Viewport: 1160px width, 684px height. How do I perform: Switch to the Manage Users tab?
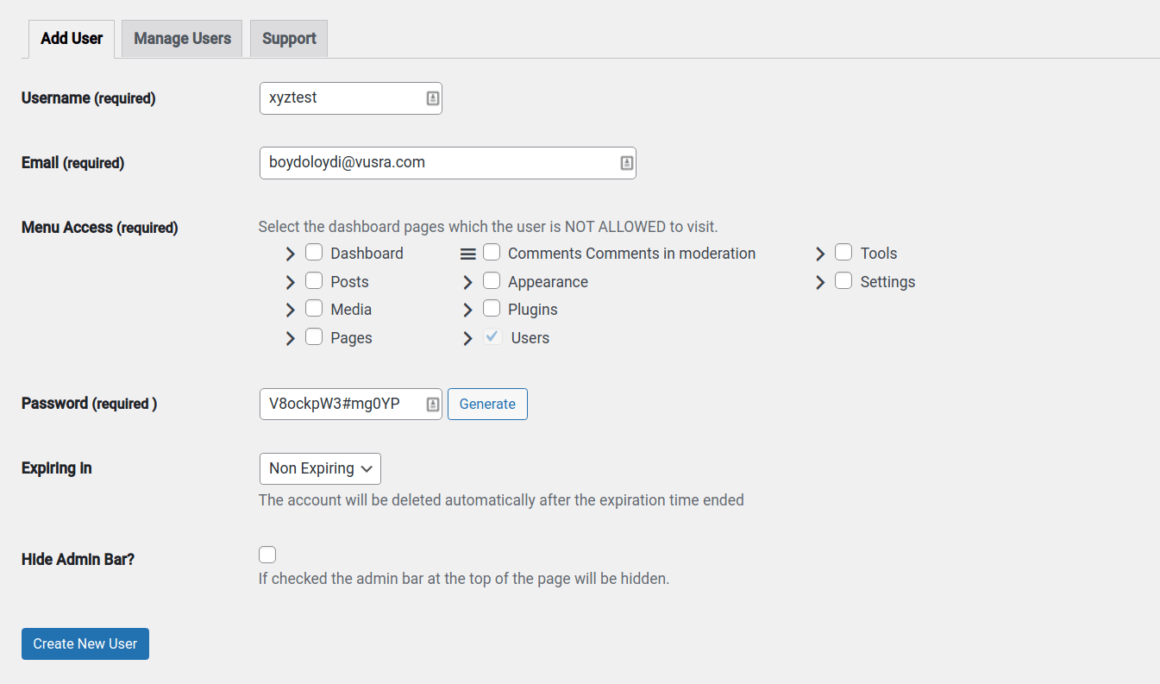click(x=181, y=38)
